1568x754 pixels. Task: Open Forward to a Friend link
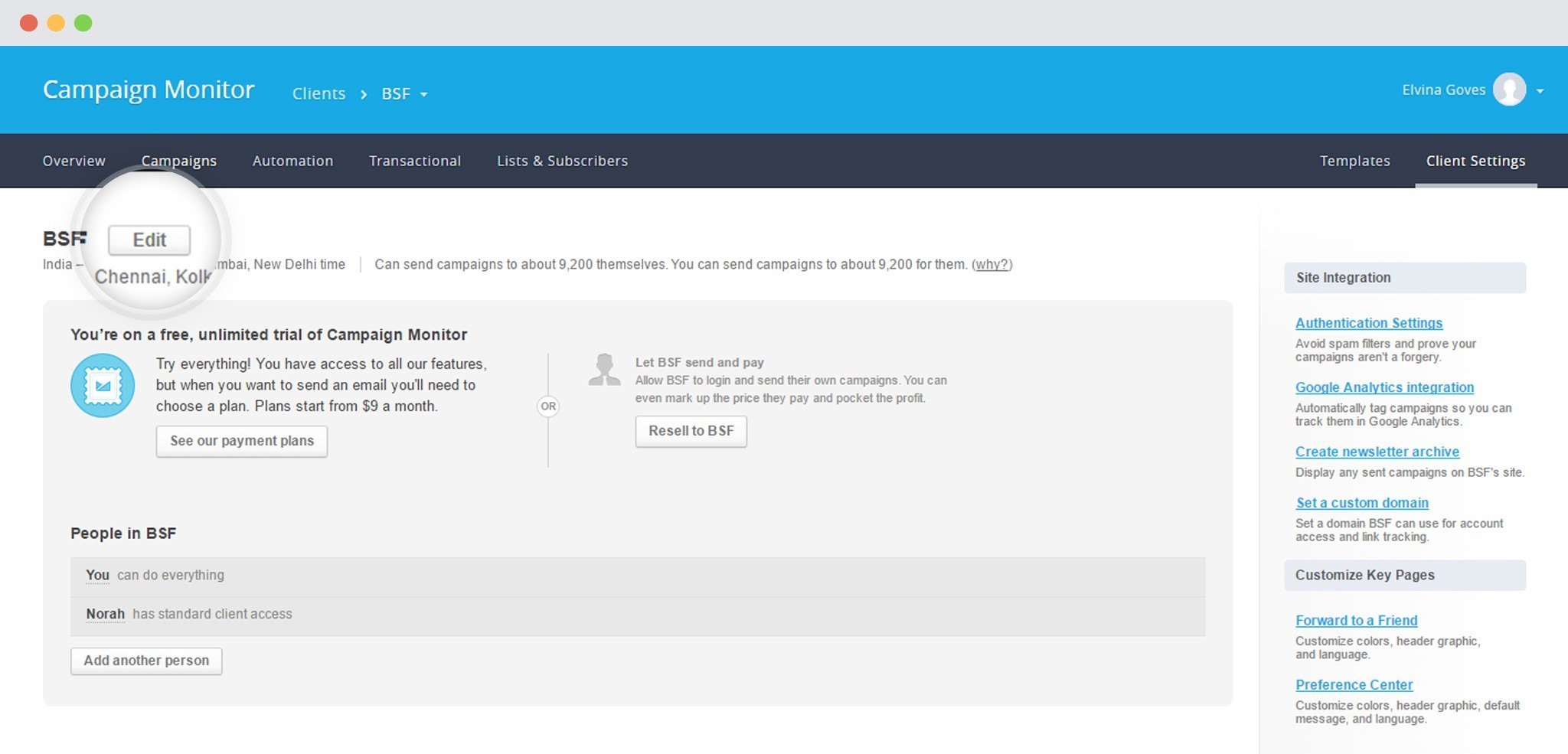click(x=1357, y=621)
